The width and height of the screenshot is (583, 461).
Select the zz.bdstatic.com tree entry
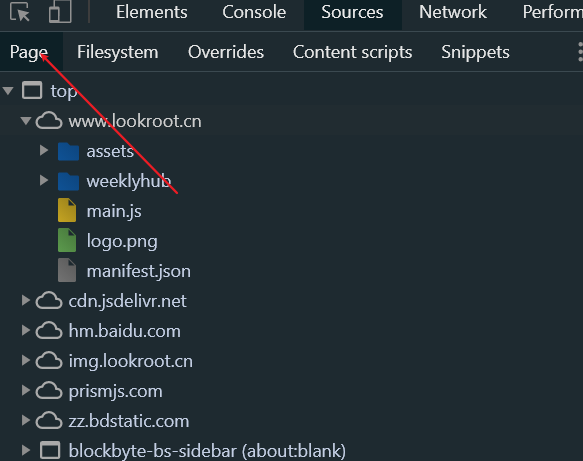click(129, 421)
